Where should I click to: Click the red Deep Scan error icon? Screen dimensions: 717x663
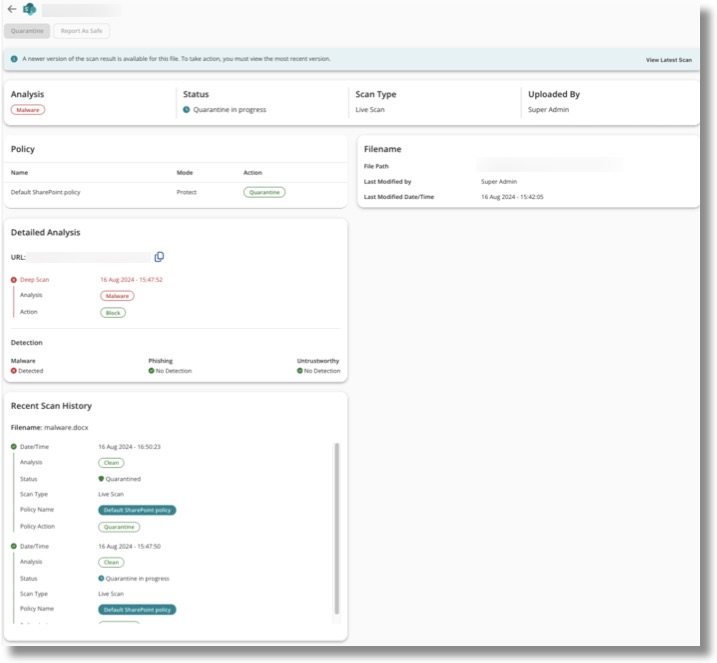tap(14, 280)
